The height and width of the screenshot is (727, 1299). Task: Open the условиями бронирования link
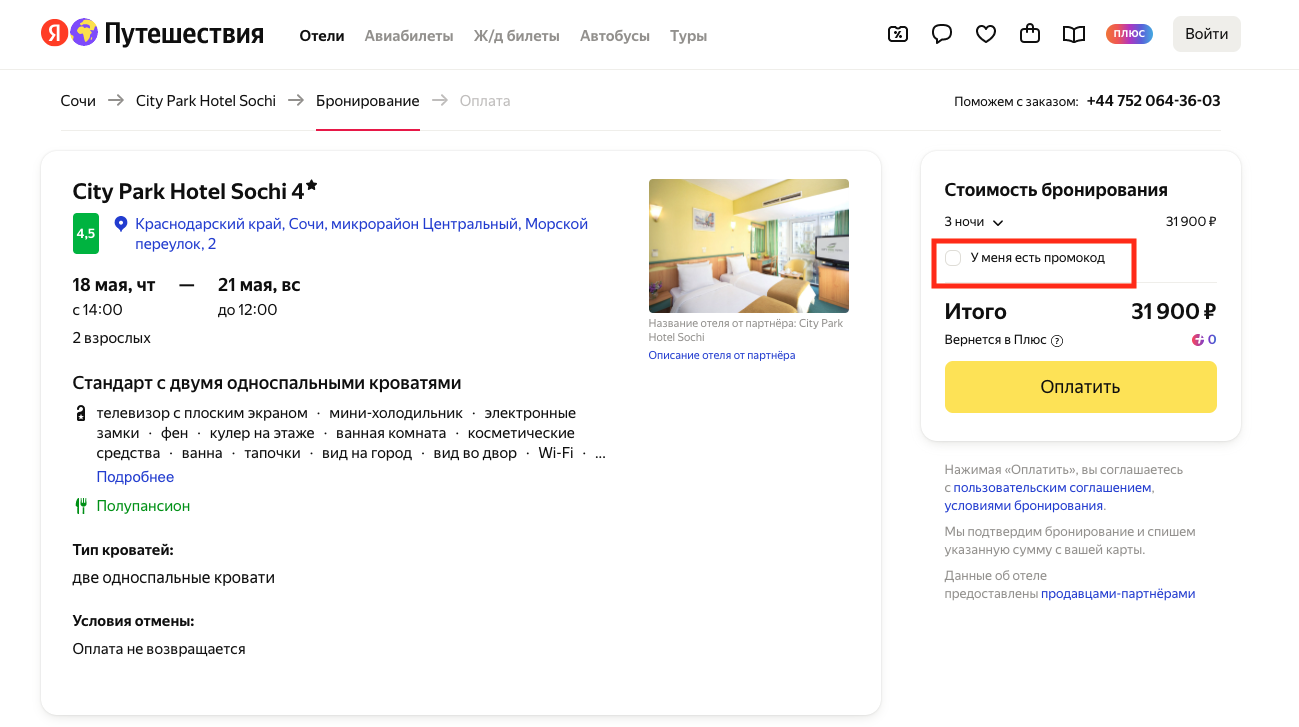(x=1024, y=506)
